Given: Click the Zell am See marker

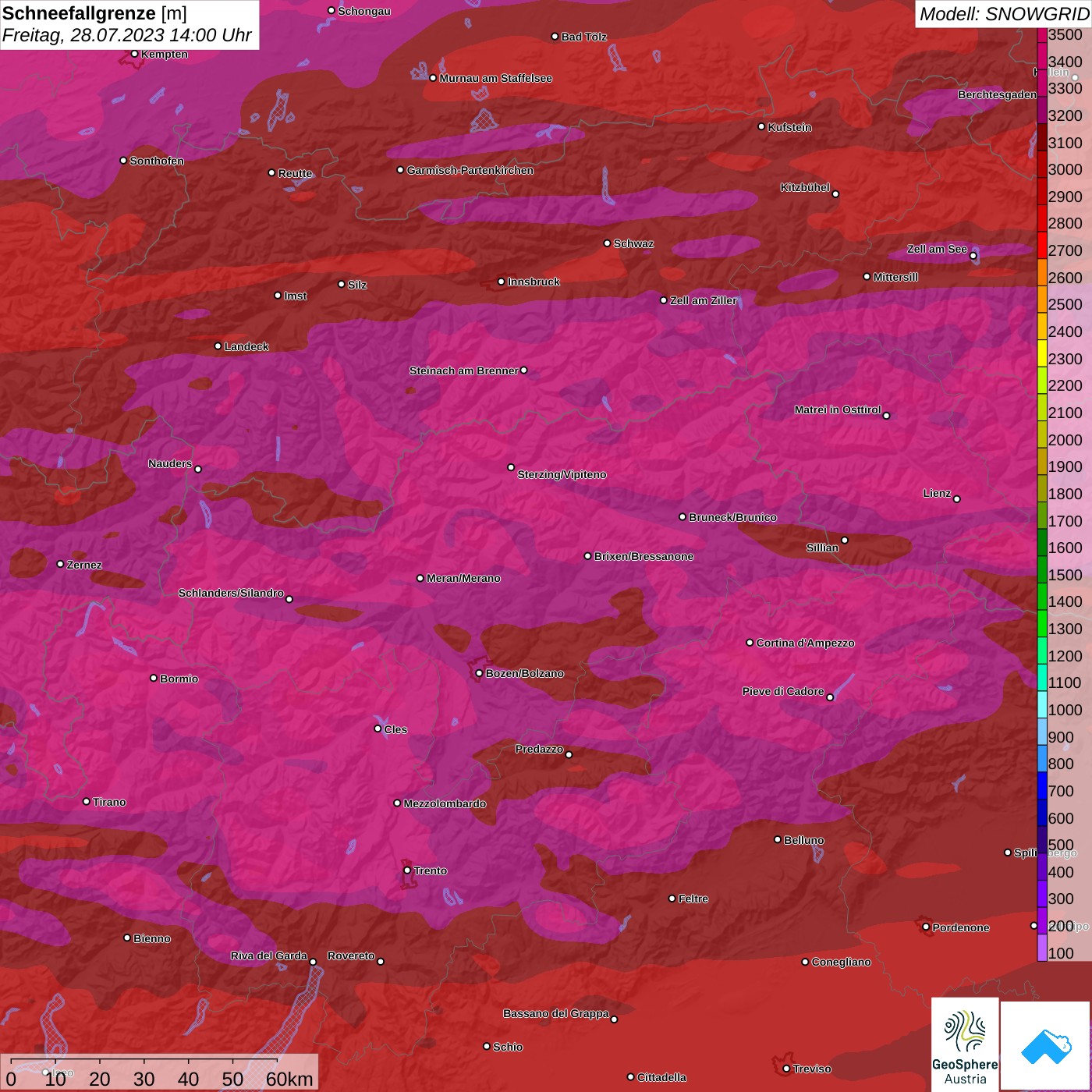Looking at the screenshot, I should (x=973, y=256).
